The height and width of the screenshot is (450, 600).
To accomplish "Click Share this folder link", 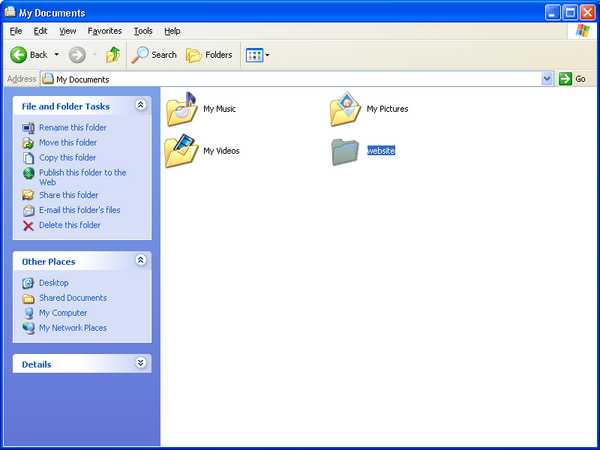I will [68, 195].
